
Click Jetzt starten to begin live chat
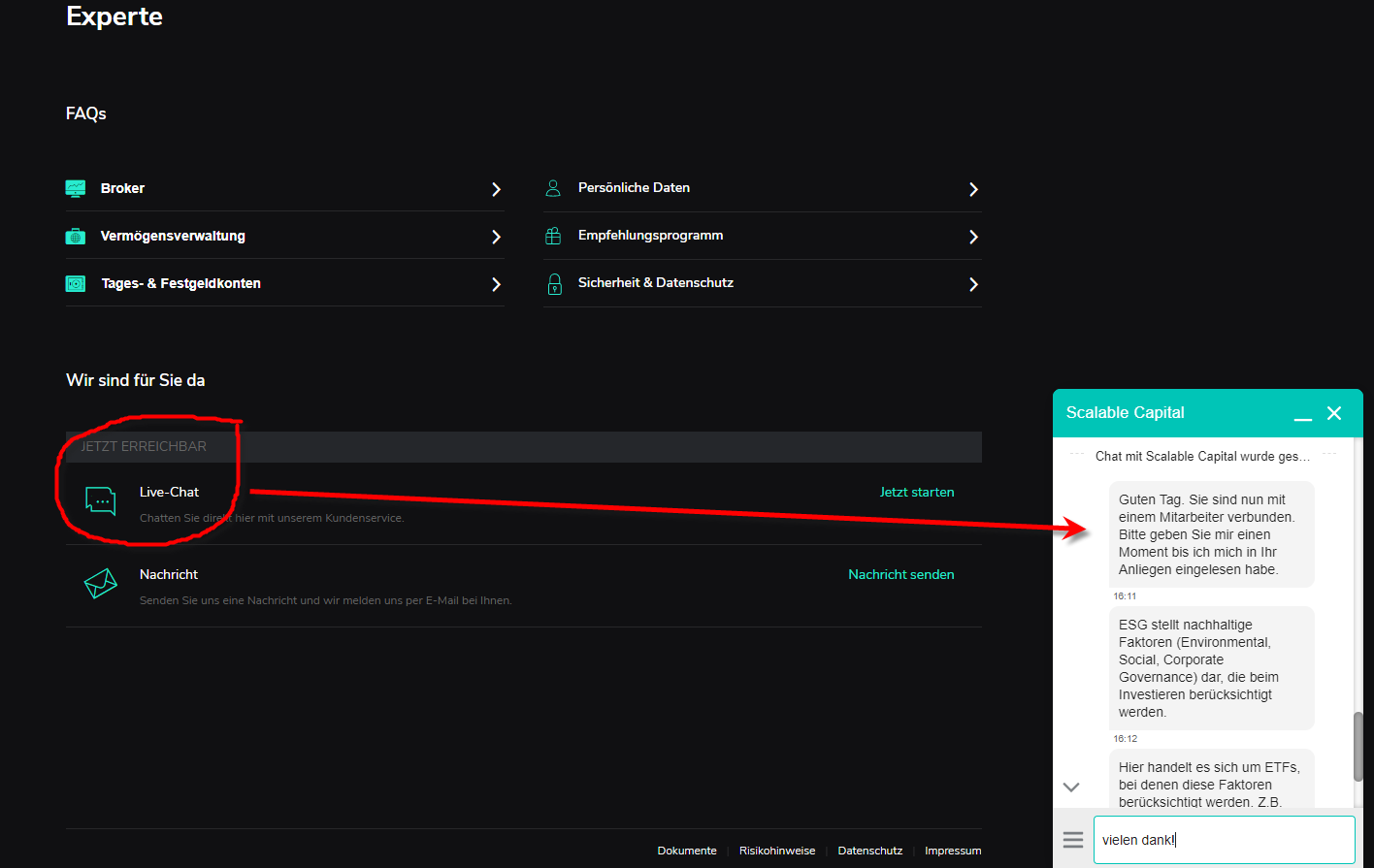[x=917, y=492]
